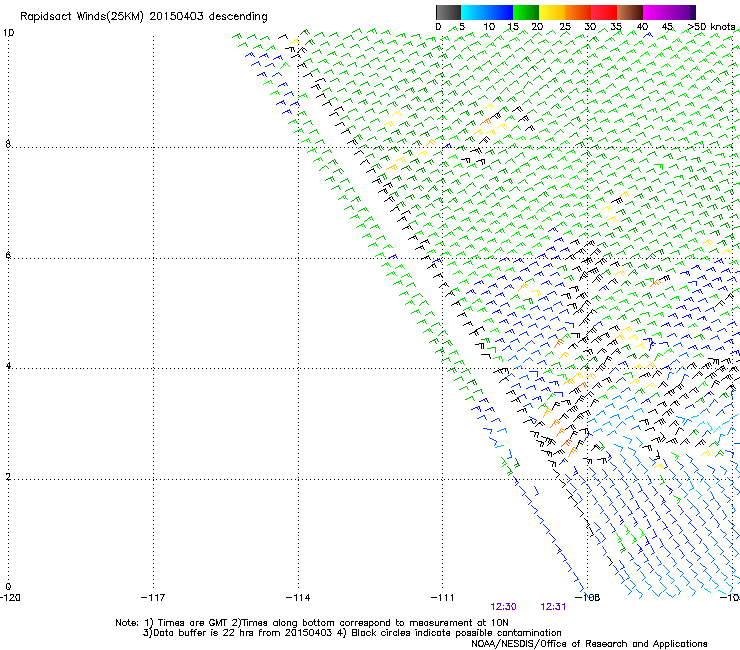The image size is (740, 650).
Task: Click the longitude axis label '-111'
Action: (442, 598)
